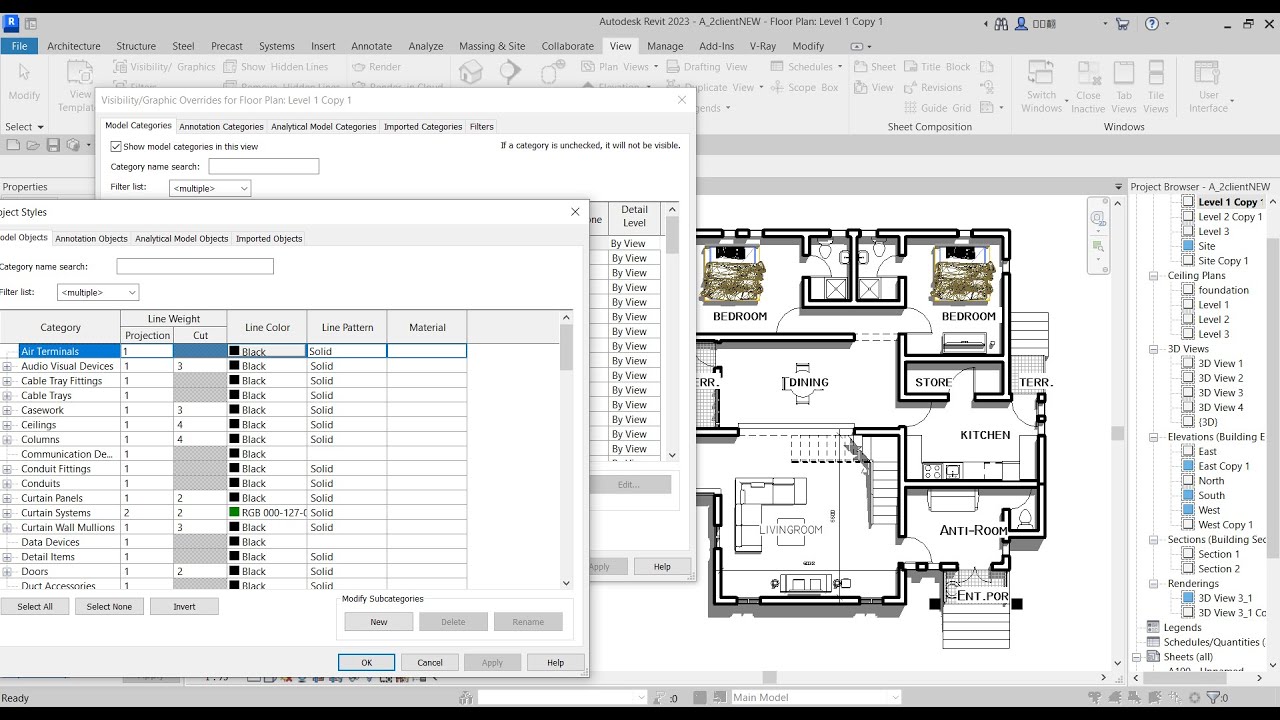Open 3D View 1 in Project Browser
The width and height of the screenshot is (1280, 720).
pos(1221,363)
